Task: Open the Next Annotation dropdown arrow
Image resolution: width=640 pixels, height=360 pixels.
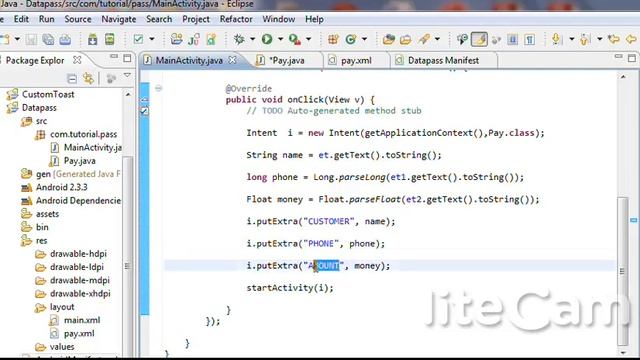Action: (x=571, y=40)
